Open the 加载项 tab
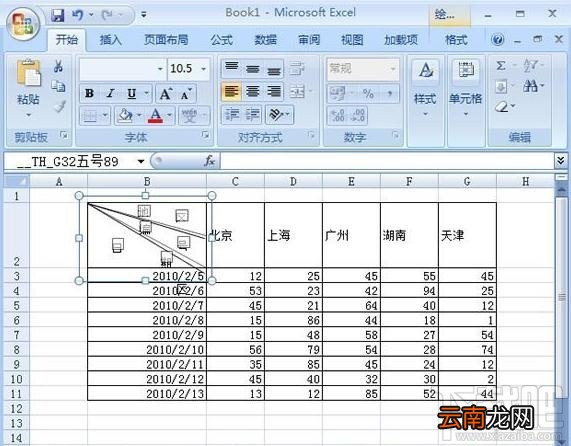This screenshot has height=446, width=571. point(401,40)
